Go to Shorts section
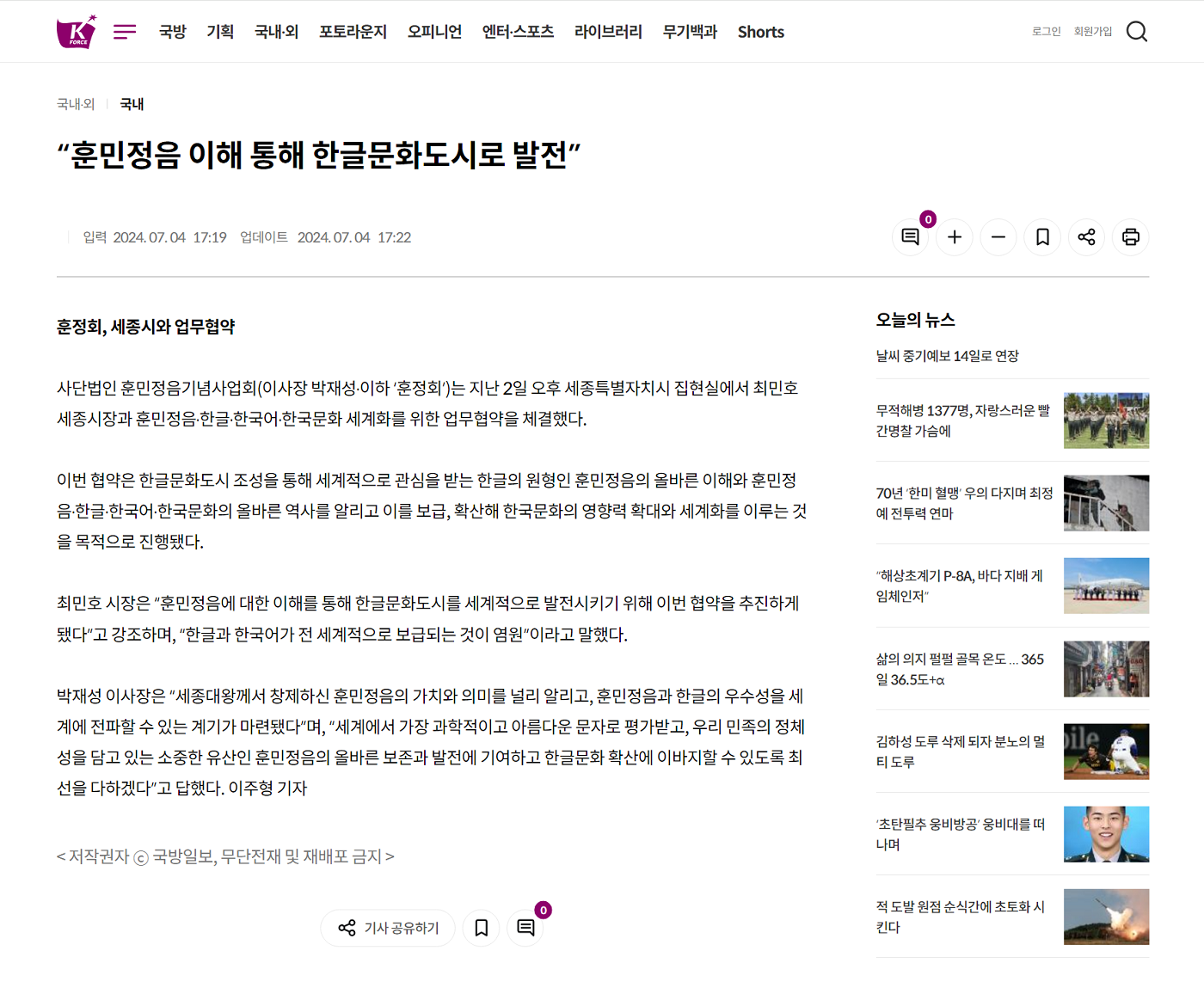Viewport: 1204px width, 994px height. (x=760, y=32)
